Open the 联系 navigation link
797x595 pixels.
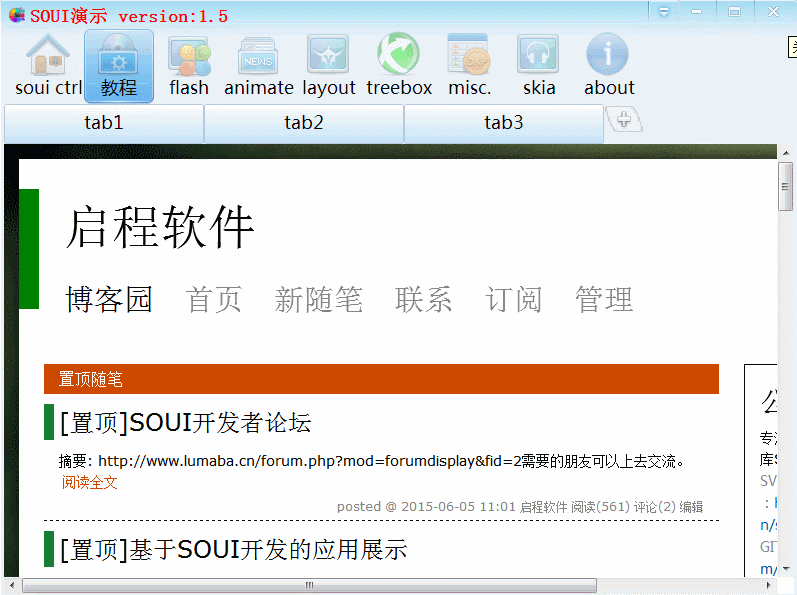[423, 299]
